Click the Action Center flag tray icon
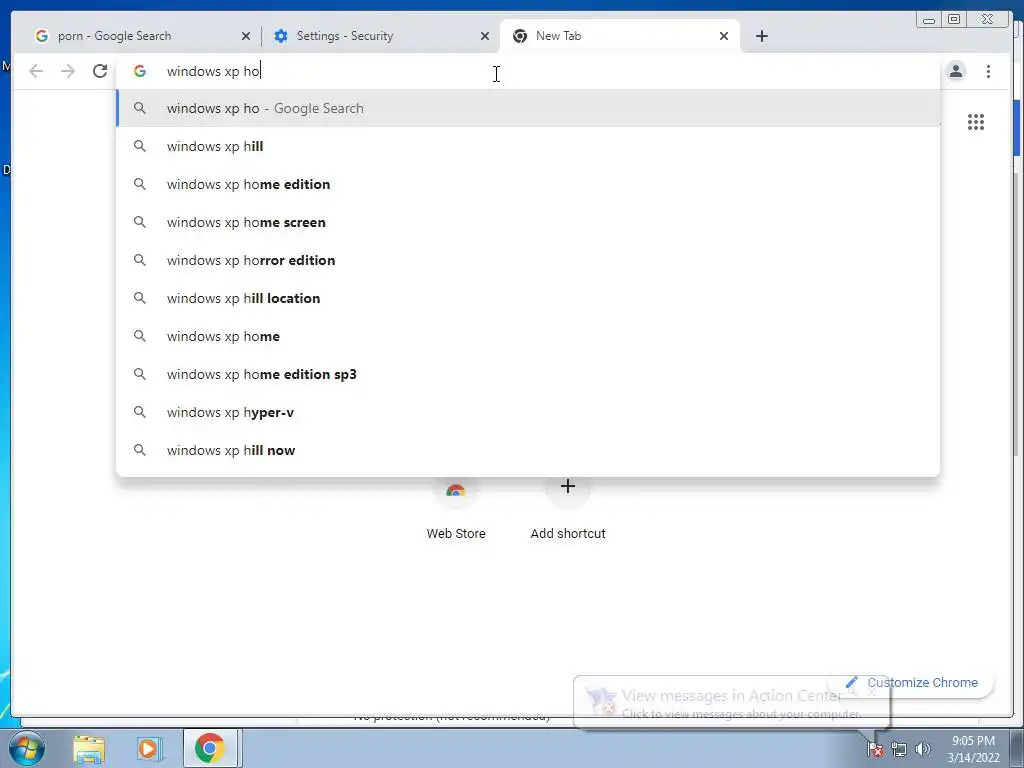1024x768 pixels. [x=875, y=749]
